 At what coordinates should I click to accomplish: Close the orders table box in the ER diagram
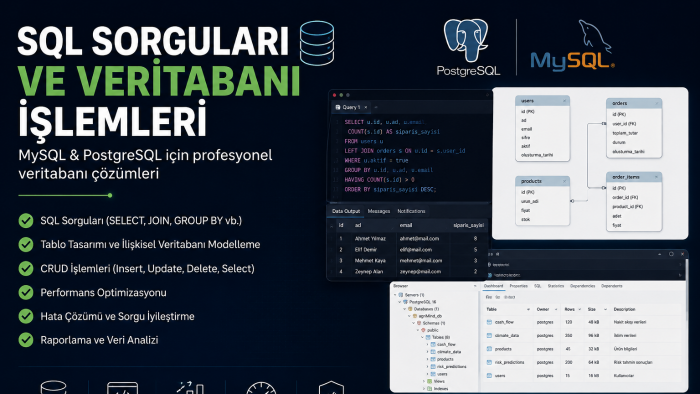tap(656, 103)
